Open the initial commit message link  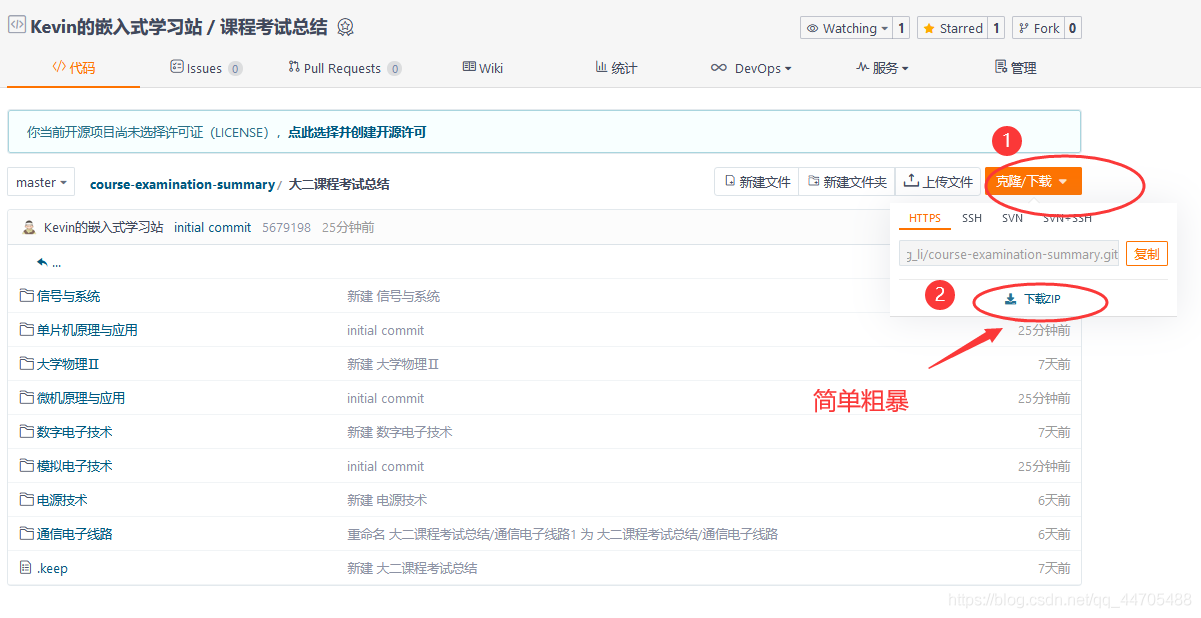coord(212,227)
